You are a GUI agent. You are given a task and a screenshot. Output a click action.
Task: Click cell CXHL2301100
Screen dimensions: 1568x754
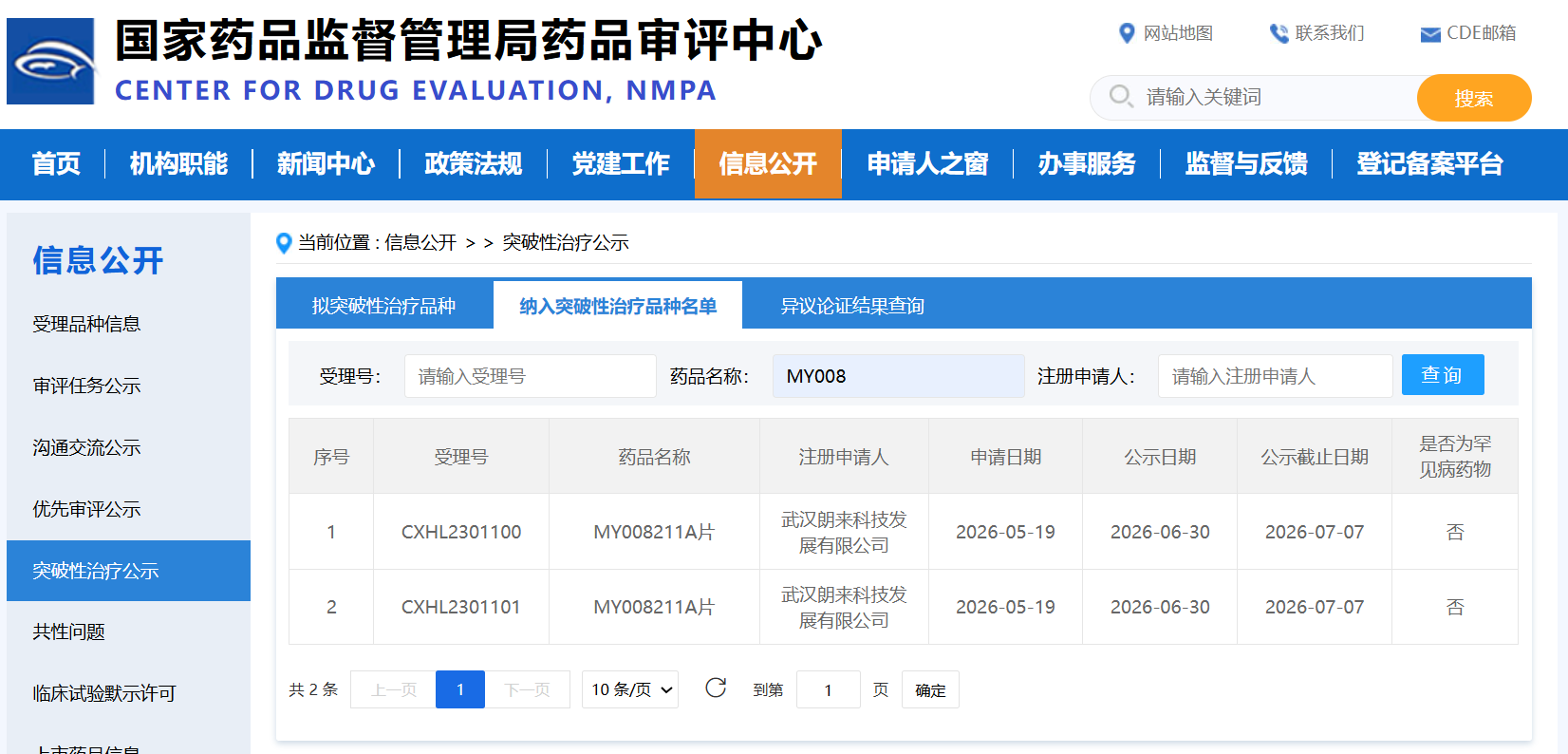tap(461, 532)
